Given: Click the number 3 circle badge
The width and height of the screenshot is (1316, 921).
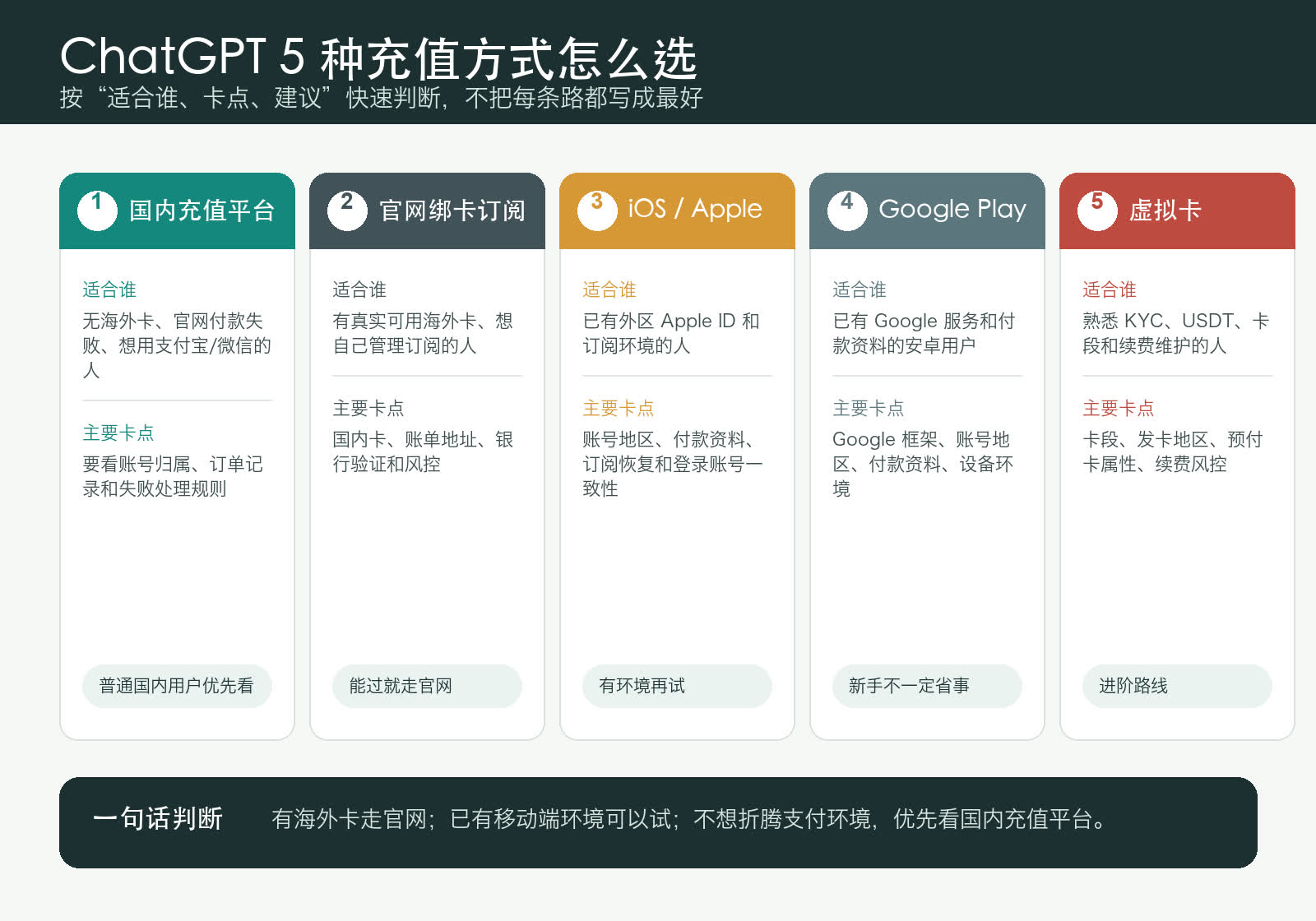Looking at the screenshot, I should 597,211.
